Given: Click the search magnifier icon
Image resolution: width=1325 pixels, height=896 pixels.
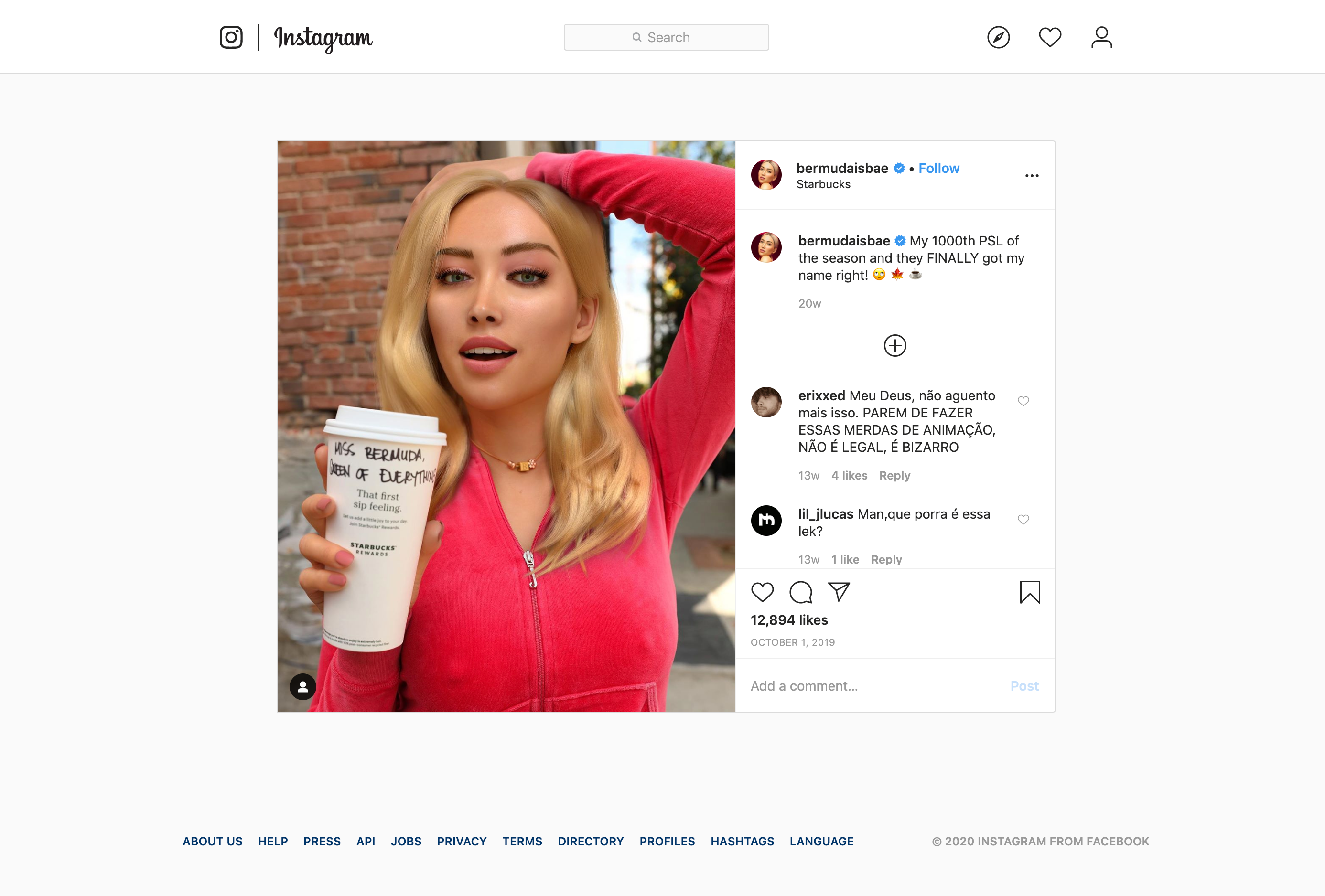Looking at the screenshot, I should [636, 37].
